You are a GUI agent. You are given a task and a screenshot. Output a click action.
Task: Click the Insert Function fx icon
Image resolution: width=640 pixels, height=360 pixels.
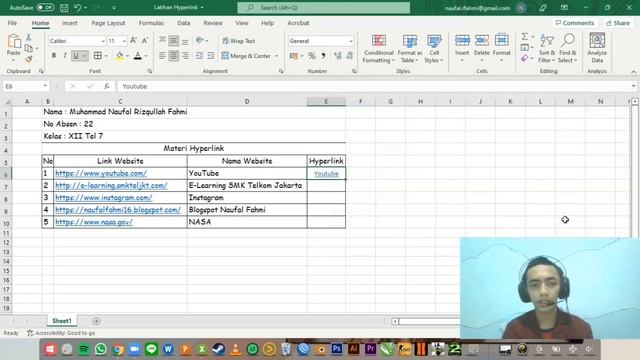click(x=107, y=86)
